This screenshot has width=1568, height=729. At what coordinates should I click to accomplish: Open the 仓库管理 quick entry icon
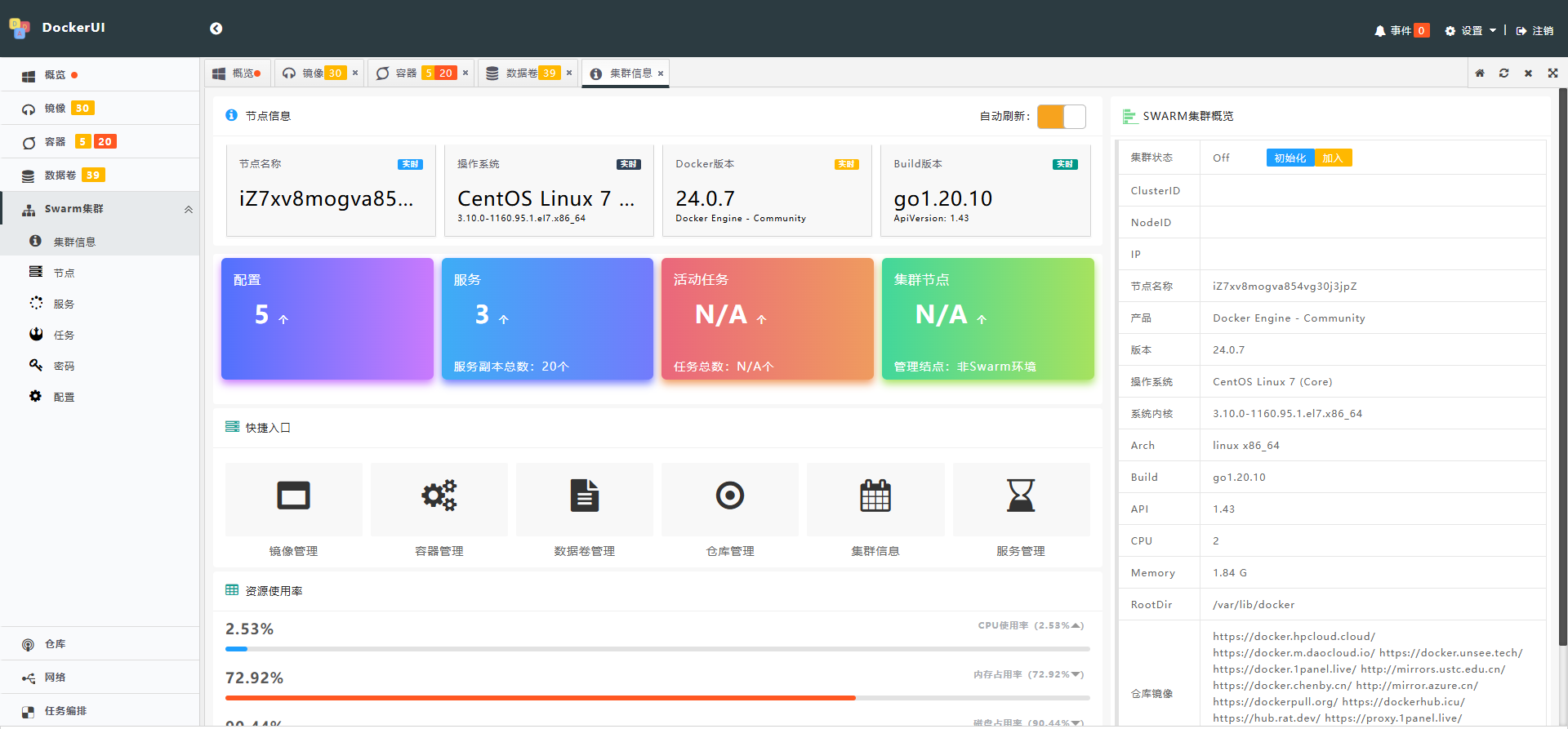click(729, 496)
